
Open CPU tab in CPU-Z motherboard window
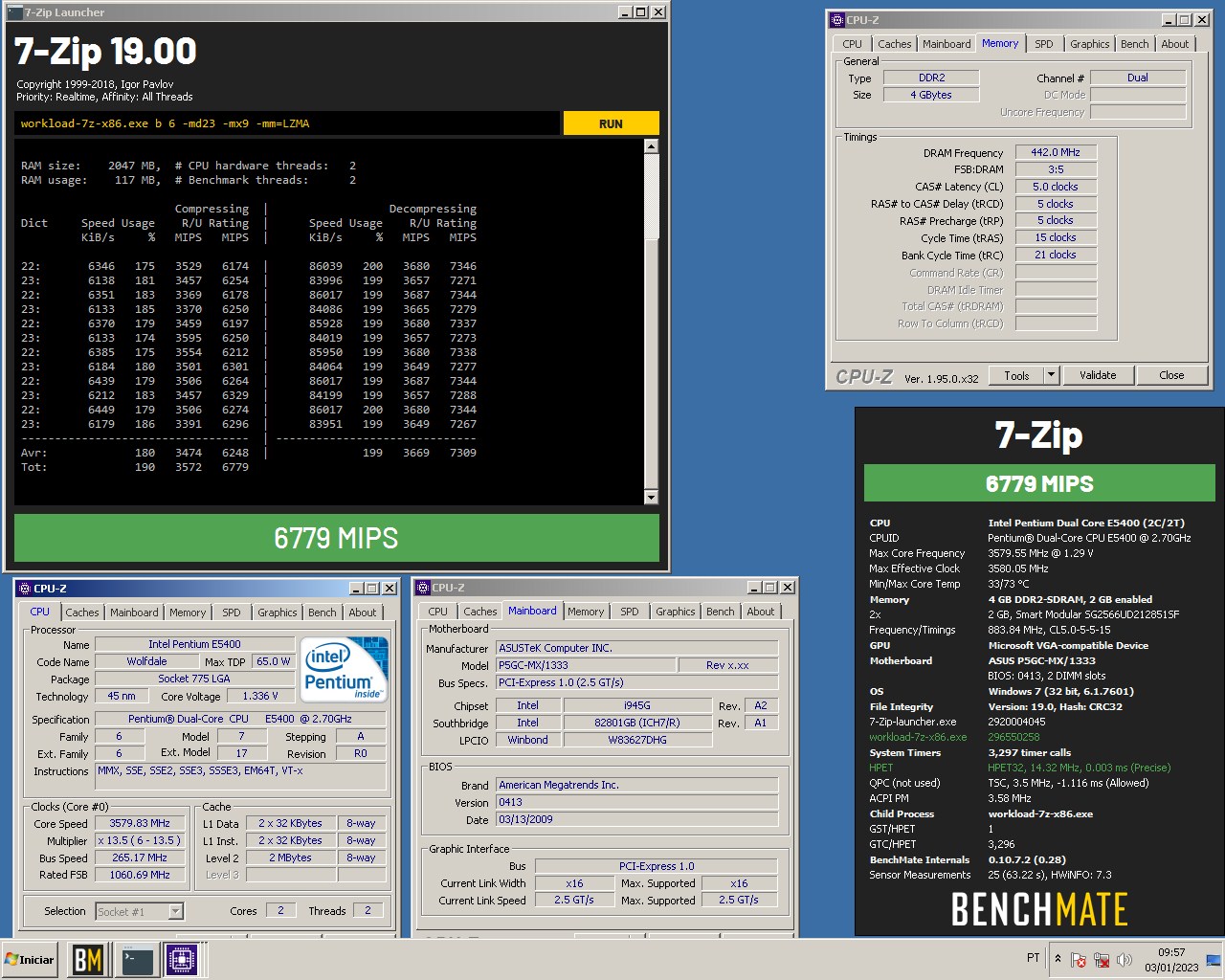(437, 612)
